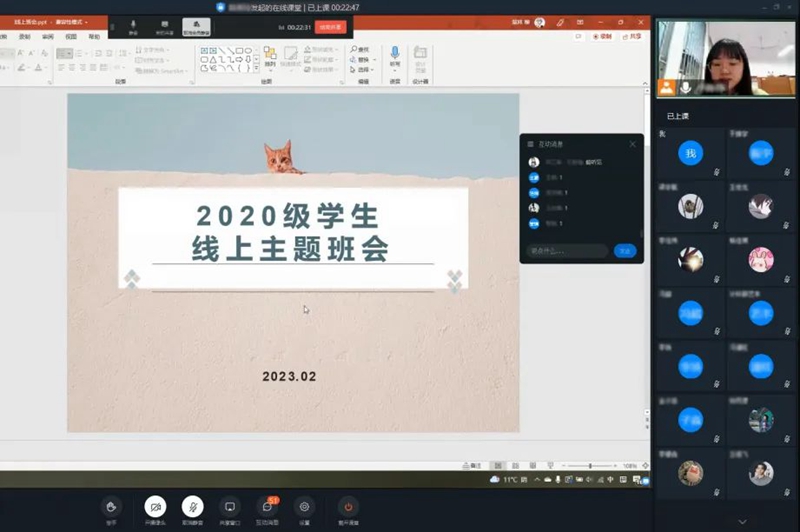Click the chat message input field
The image size is (800, 532).
point(567,251)
